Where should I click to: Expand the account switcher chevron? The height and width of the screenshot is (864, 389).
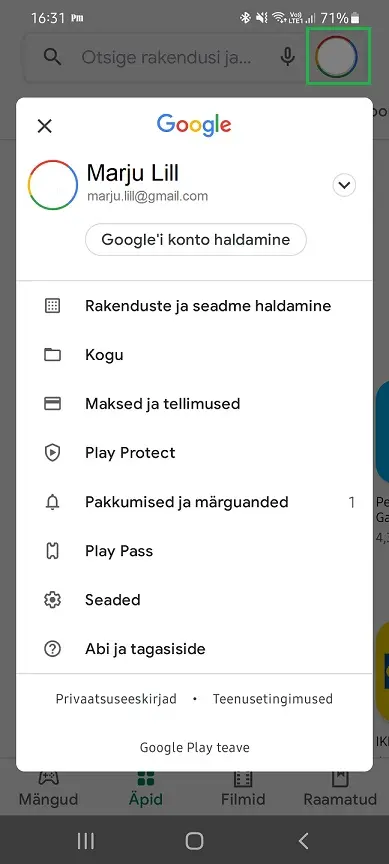point(344,185)
